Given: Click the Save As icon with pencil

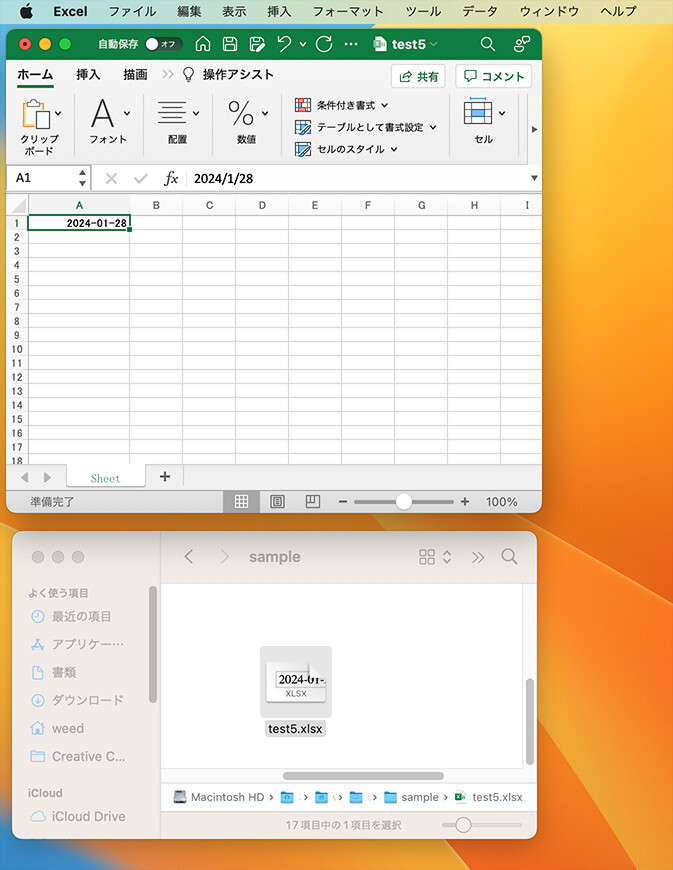Looking at the screenshot, I should (257, 44).
